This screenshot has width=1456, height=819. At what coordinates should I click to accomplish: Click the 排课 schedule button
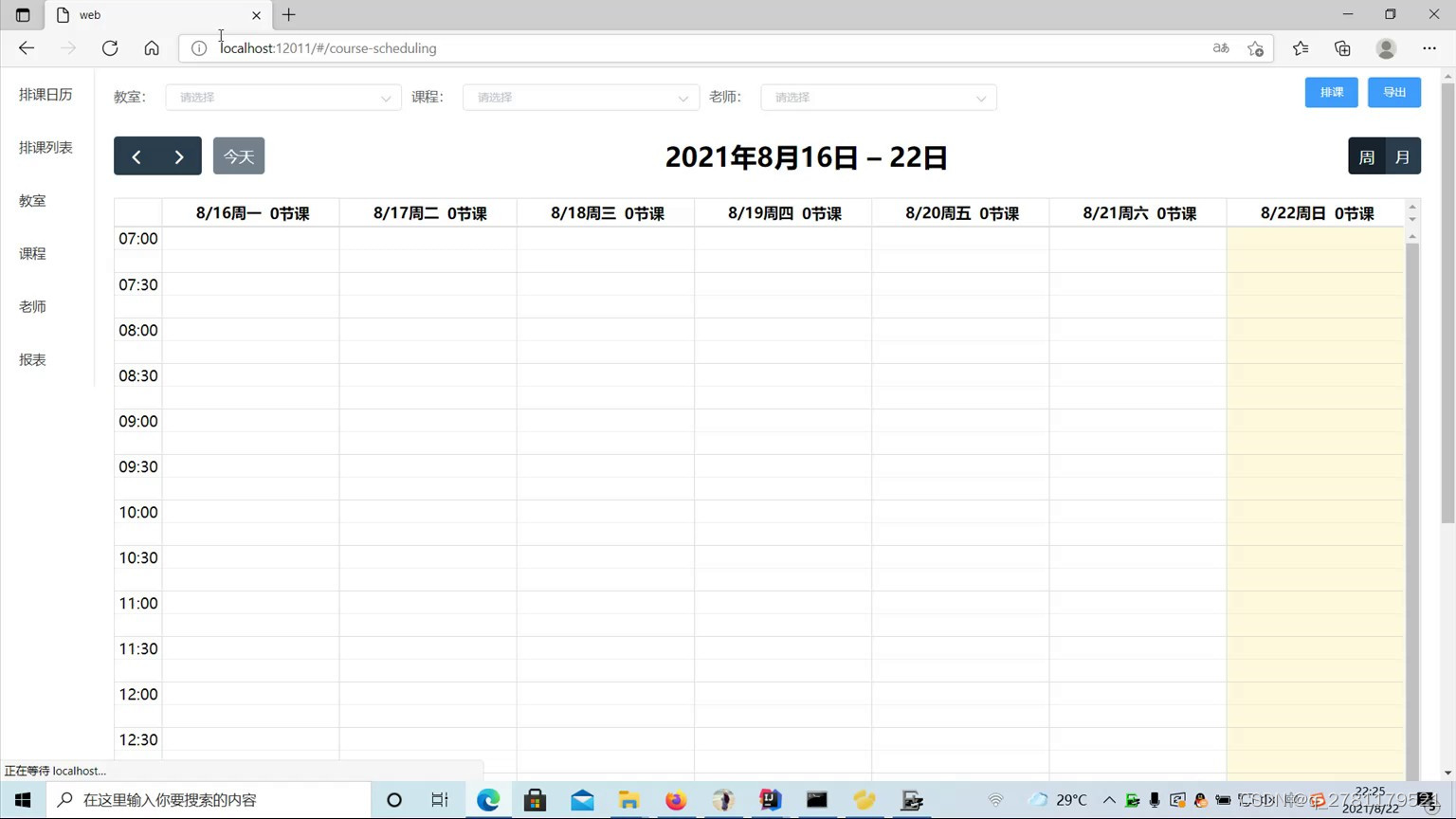[1332, 92]
